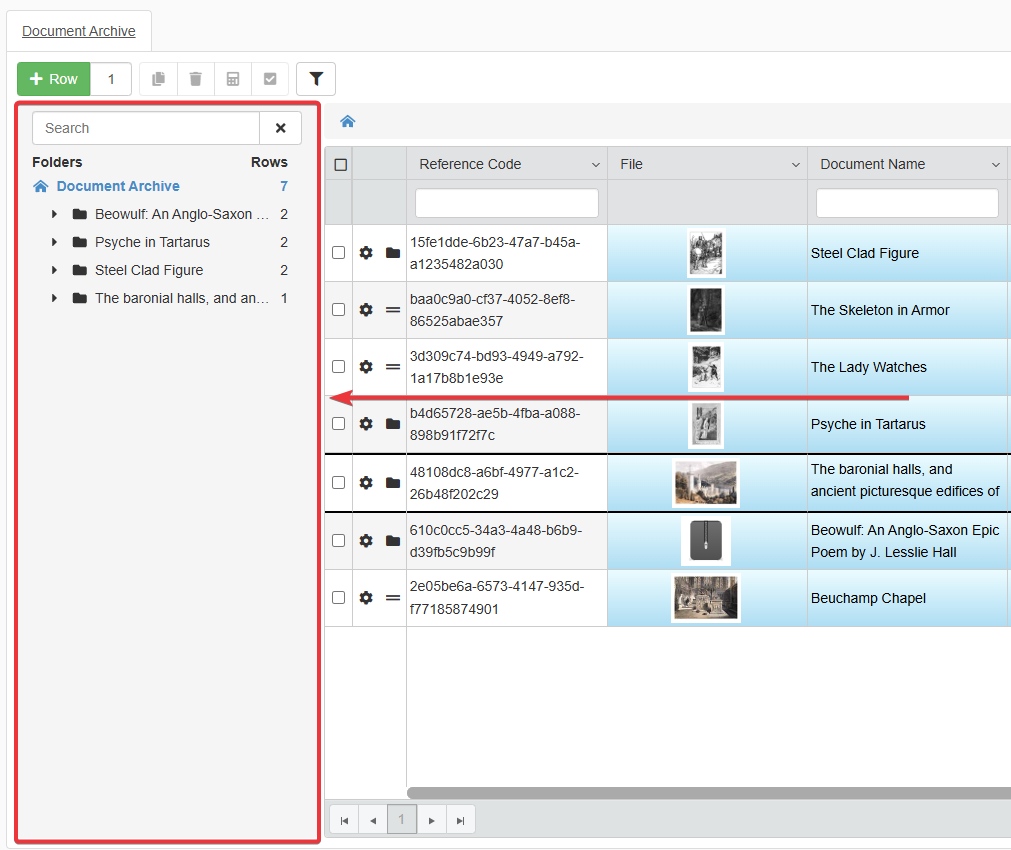
Task: Click the trash delete toolbar icon
Action: [x=195, y=79]
